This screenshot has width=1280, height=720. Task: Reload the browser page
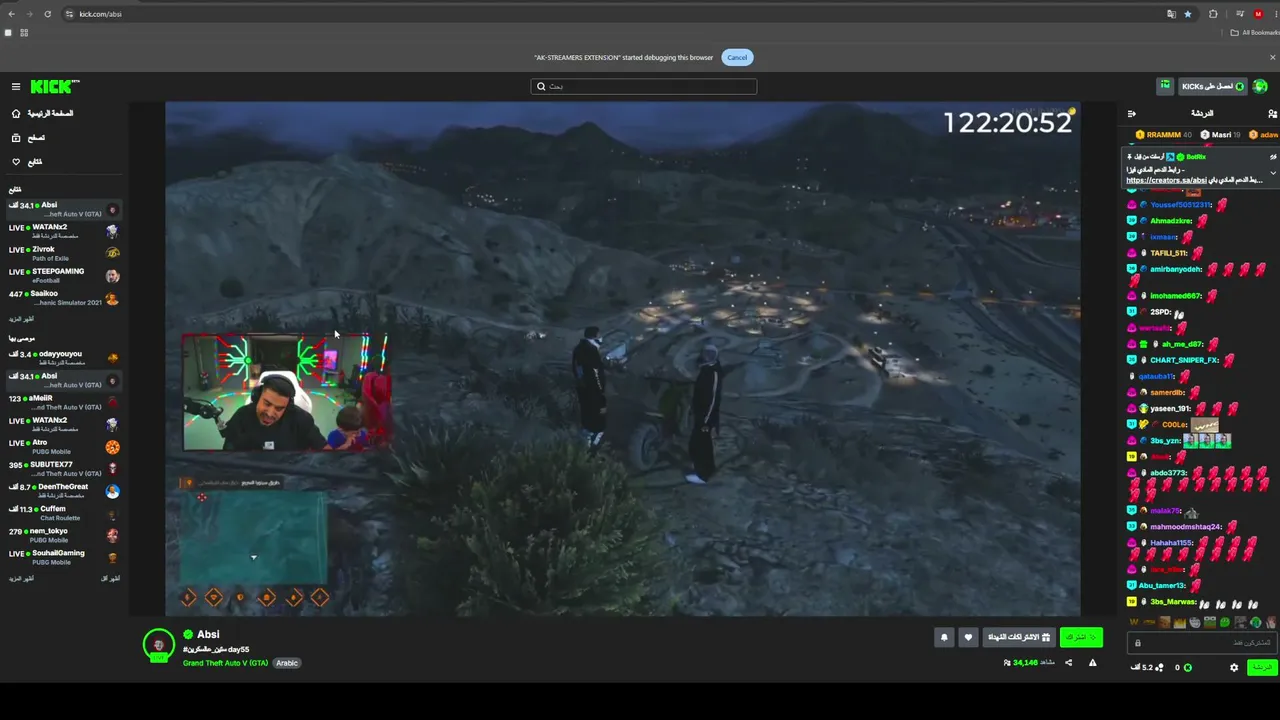[49, 14]
